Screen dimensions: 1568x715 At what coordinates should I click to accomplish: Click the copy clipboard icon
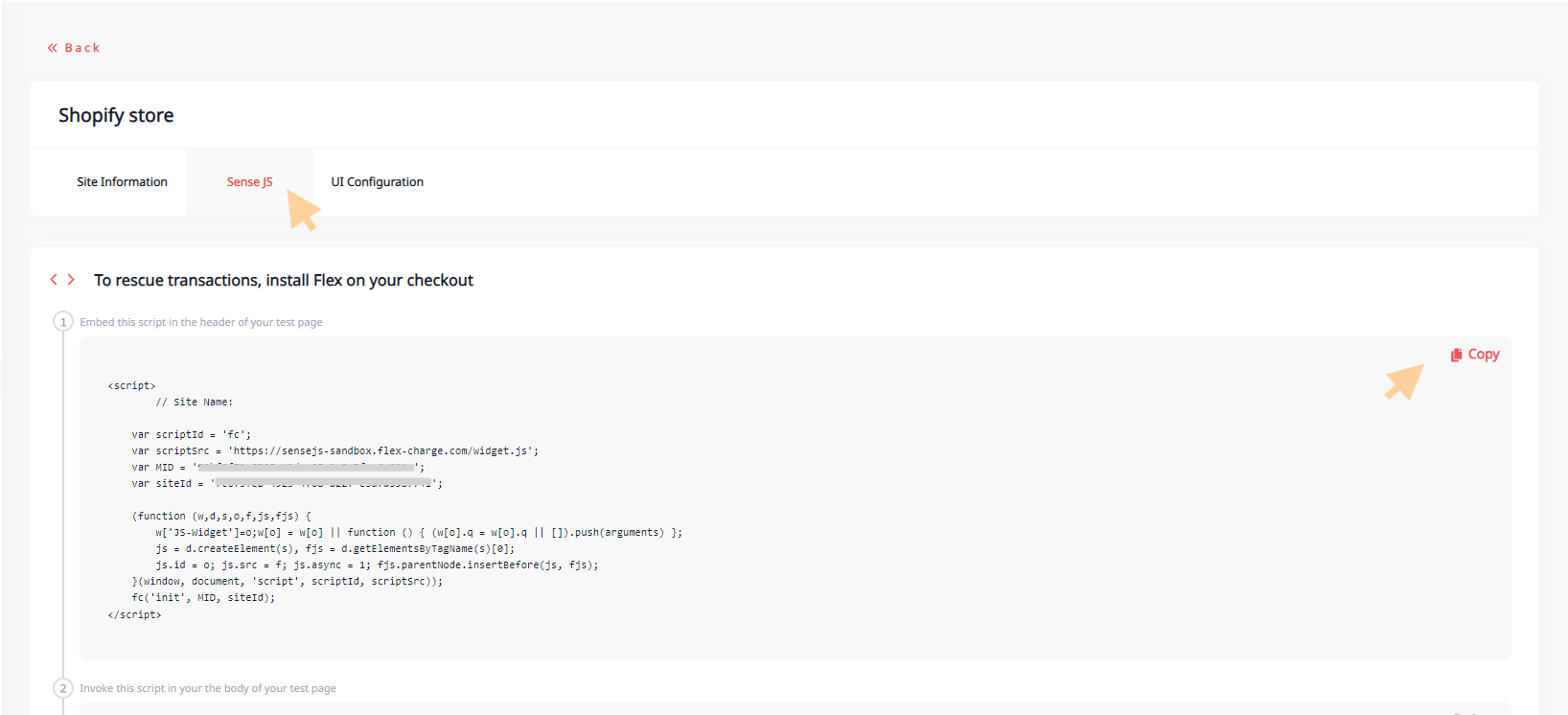1457,355
